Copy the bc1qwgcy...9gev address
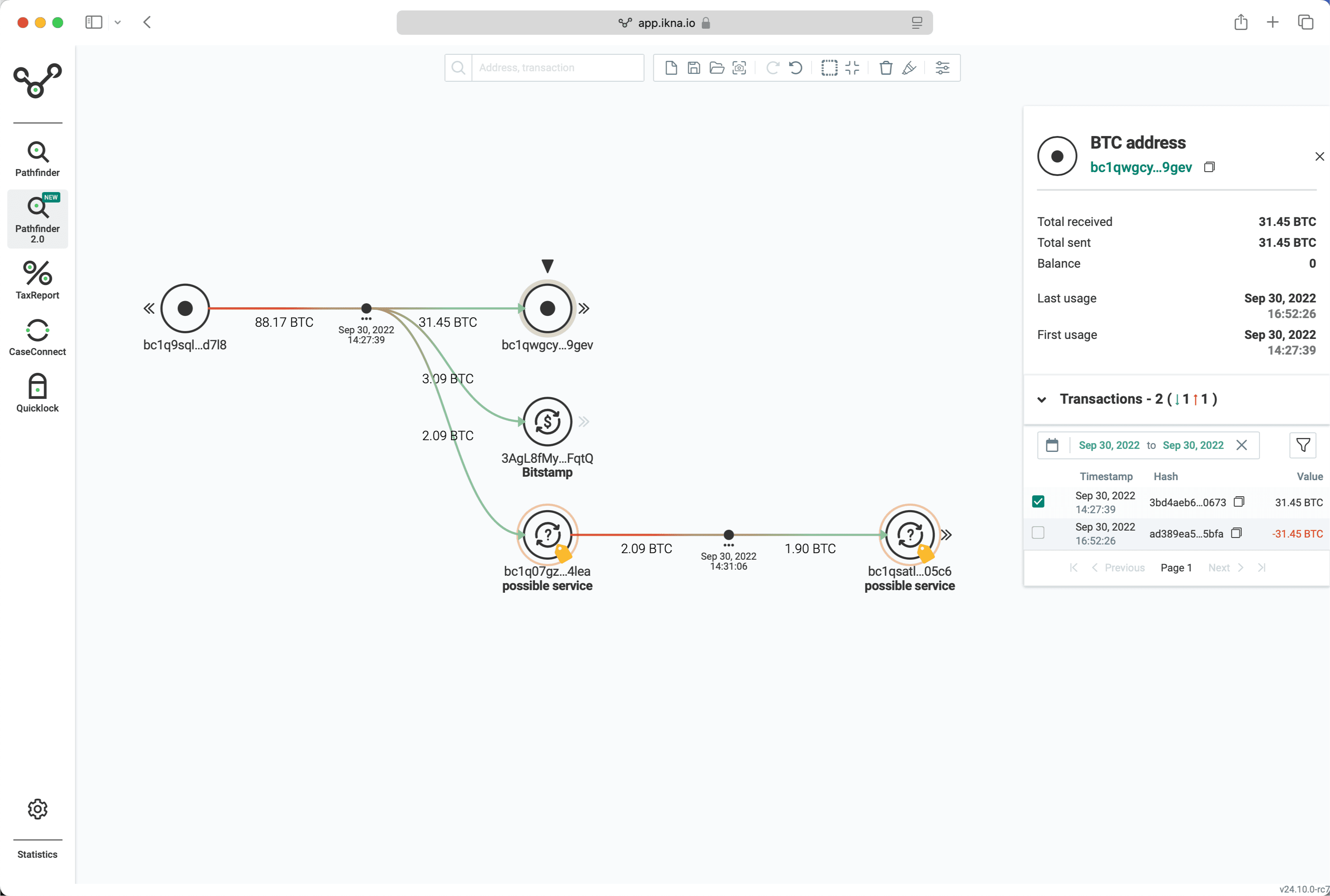 (1209, 167)
